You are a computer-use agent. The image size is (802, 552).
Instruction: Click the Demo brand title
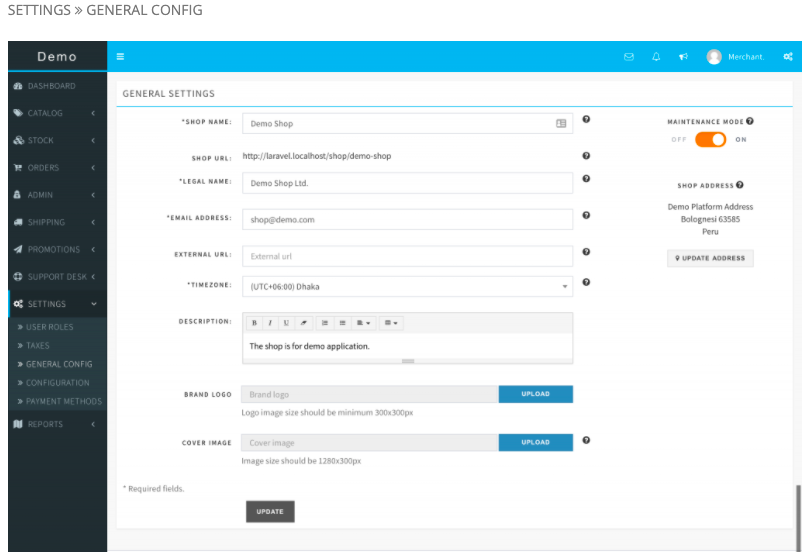coord(57,56)
